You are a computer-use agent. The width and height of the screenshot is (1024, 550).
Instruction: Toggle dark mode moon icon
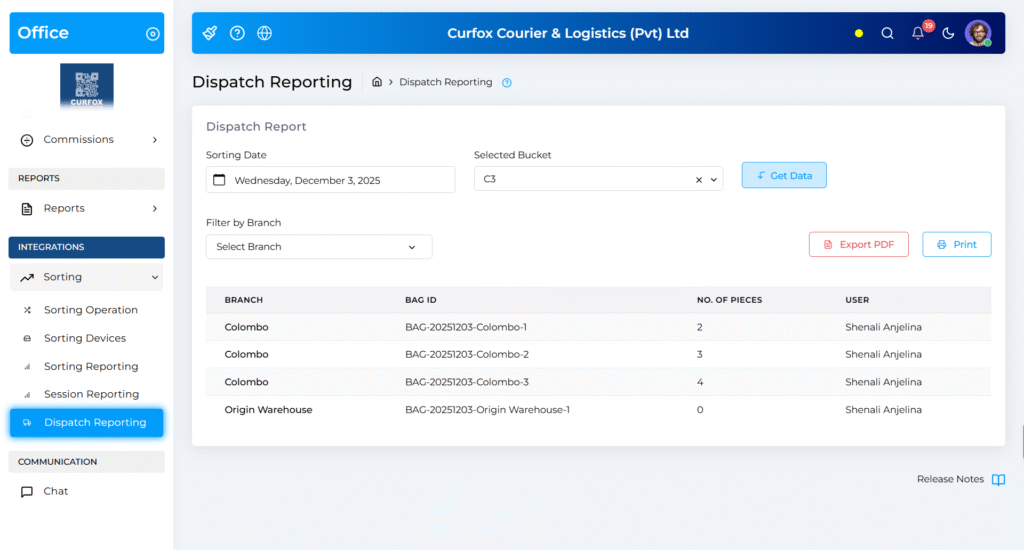[x=948, y=33]
